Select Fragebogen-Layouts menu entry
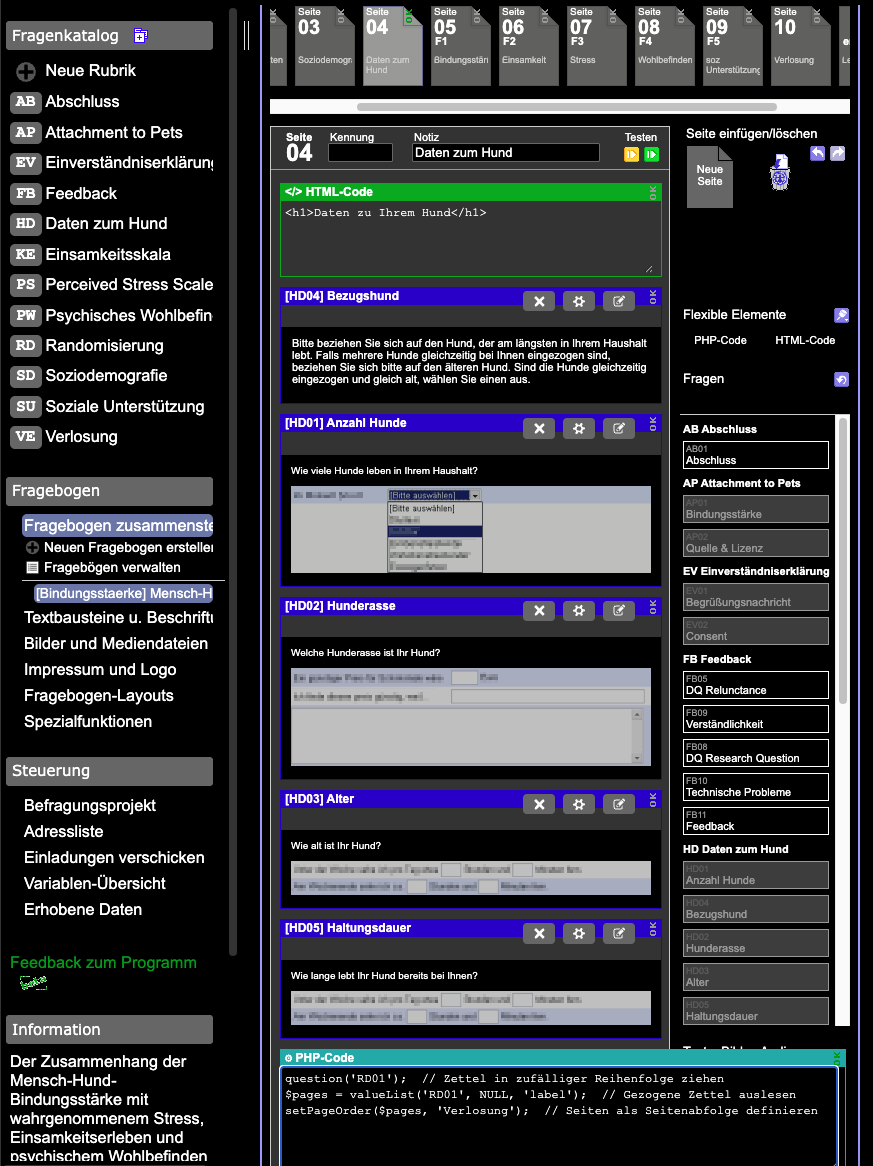Viewport: 873px width, 1166px height. click(x=99, y=695)
